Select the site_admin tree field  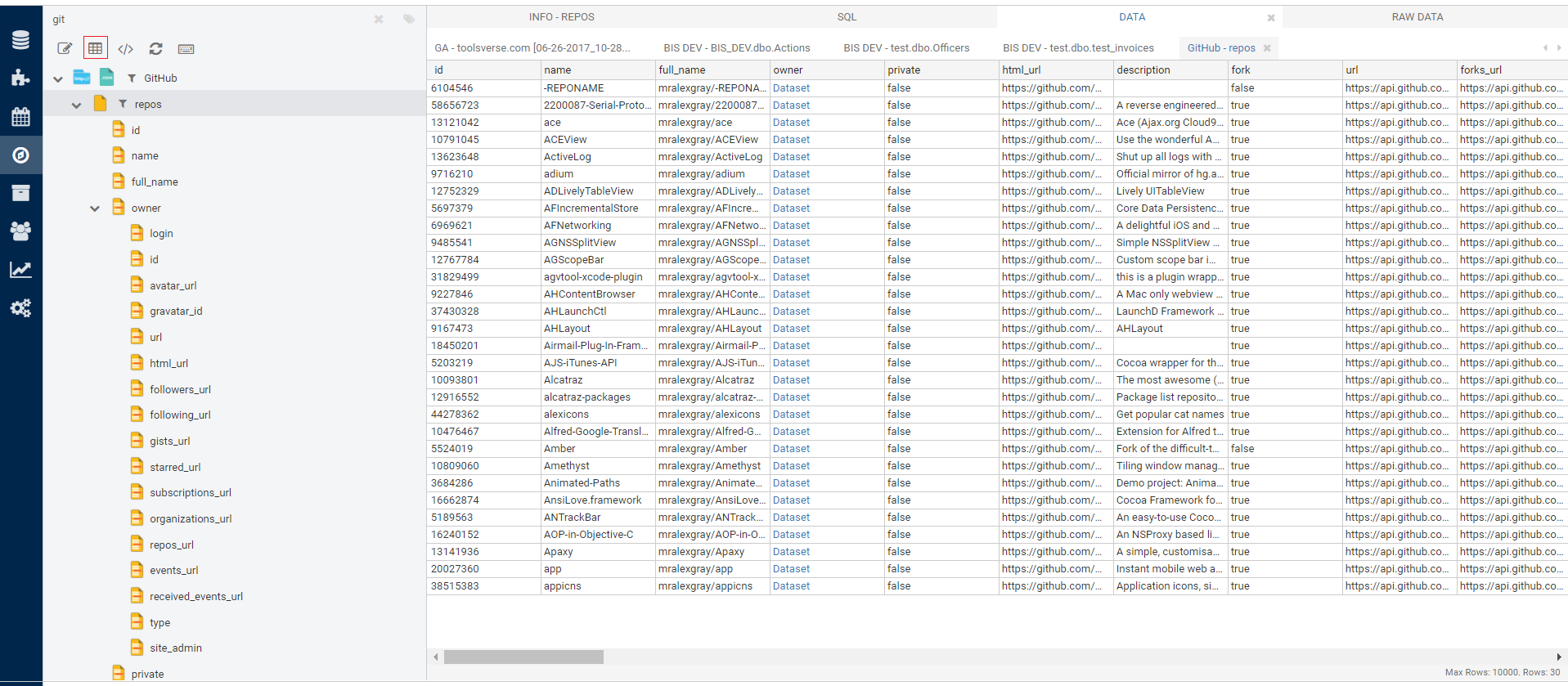pyautogui.click(x=176, y=648)
